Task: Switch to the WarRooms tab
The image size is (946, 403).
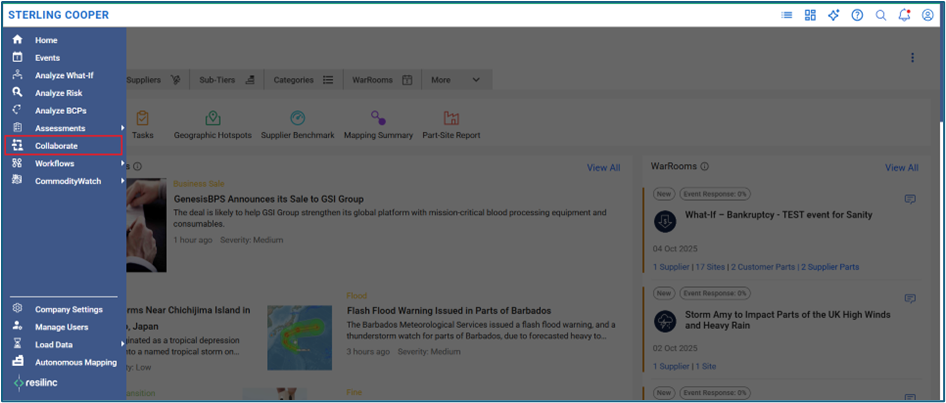Action: 382,80
